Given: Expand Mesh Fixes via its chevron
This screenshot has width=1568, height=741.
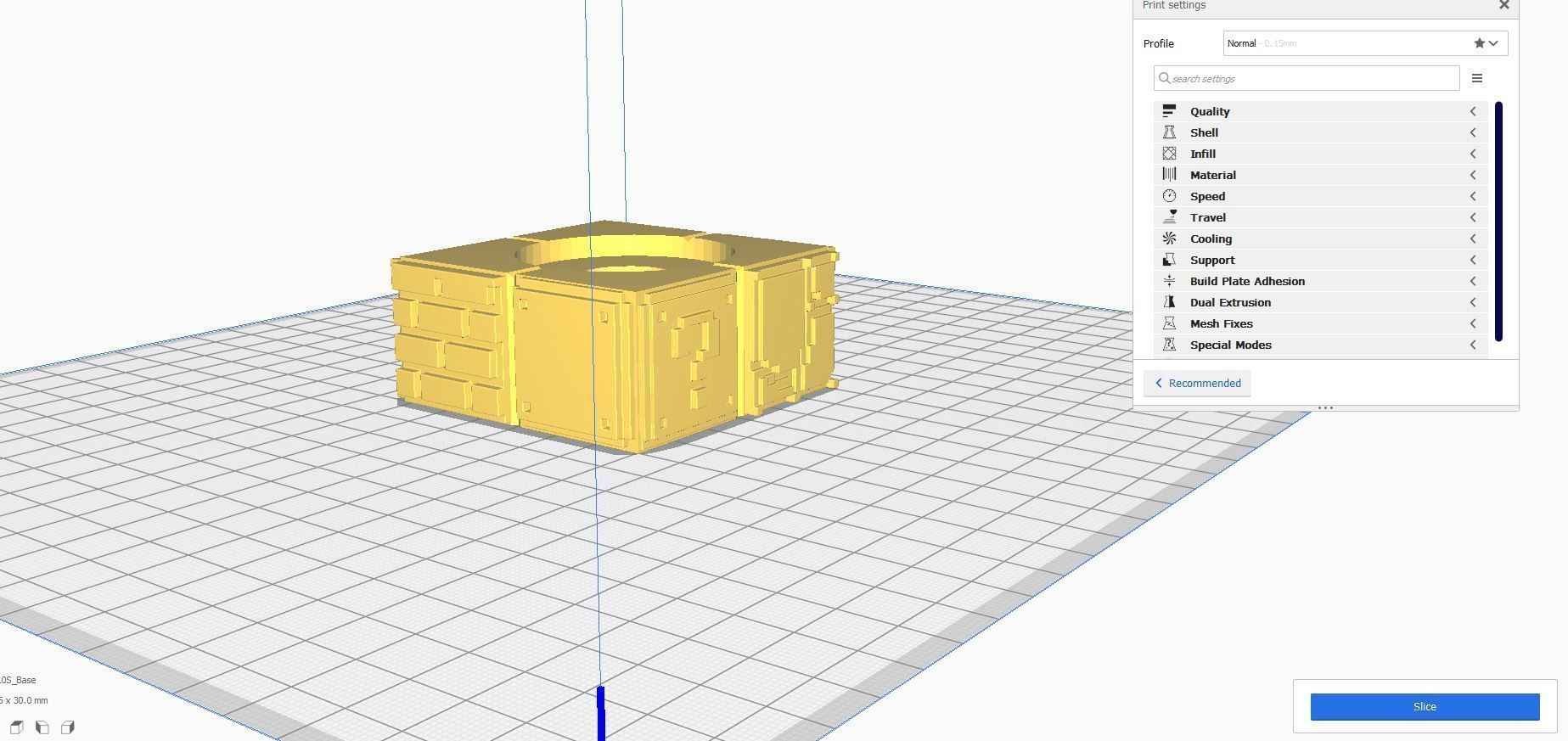Looking at the screenshot, I should click(1473, 323).
